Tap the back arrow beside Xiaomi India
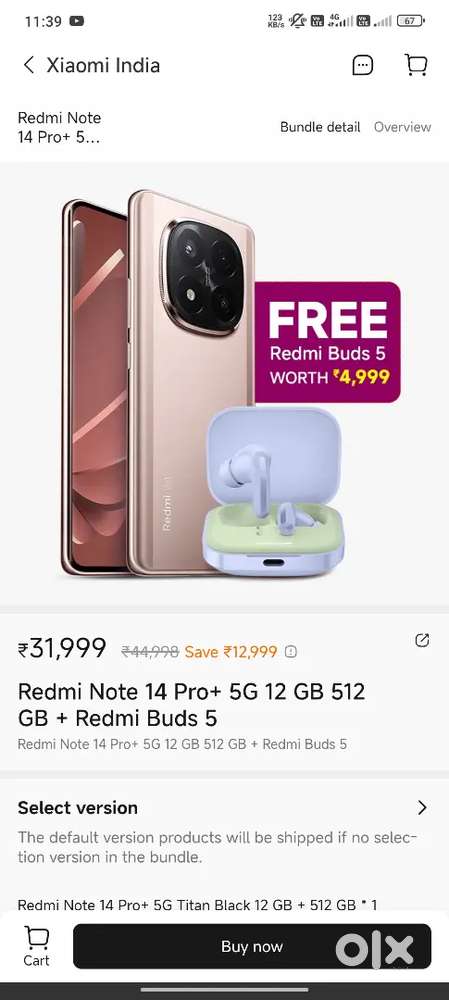This screenshot has height=1000, width=449. pyautogui.click(x=29, y=65)
